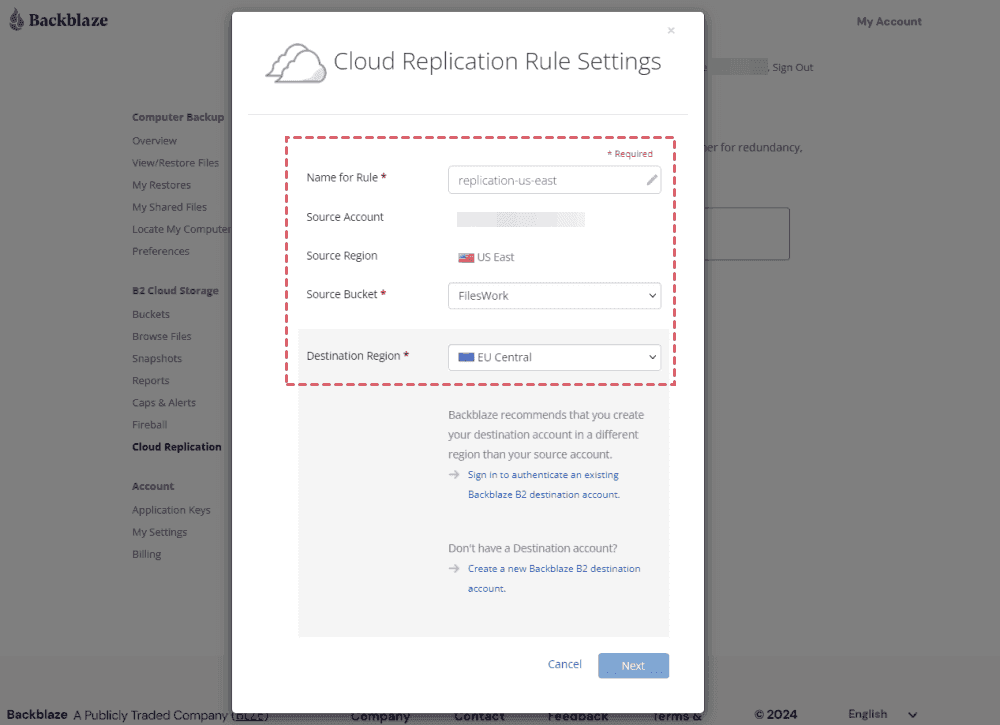Open the Source Bucket dropdown
Screen dimensions: 1000x725
(x=554, y=296)
